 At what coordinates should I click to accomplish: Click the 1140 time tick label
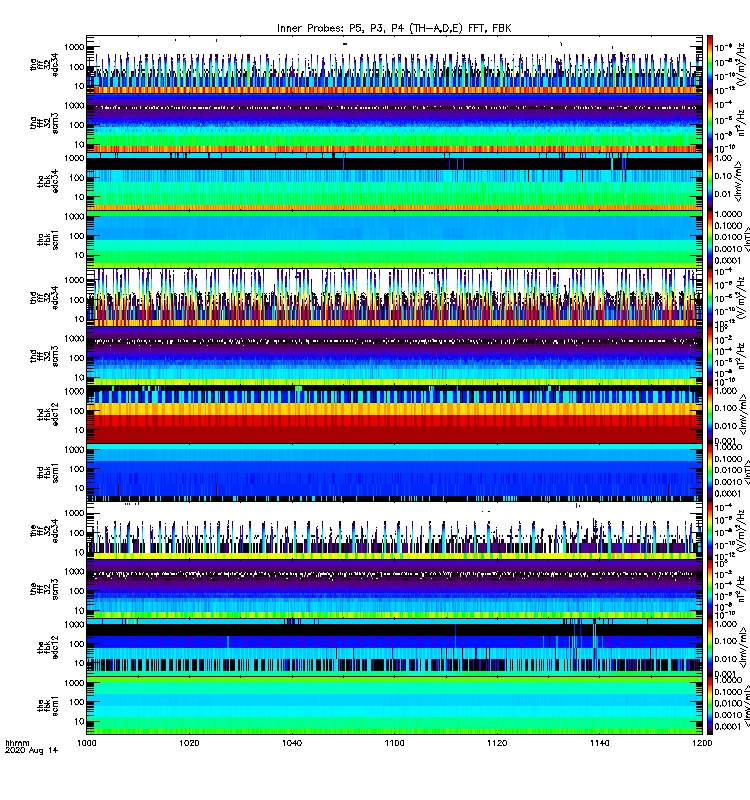599,743
